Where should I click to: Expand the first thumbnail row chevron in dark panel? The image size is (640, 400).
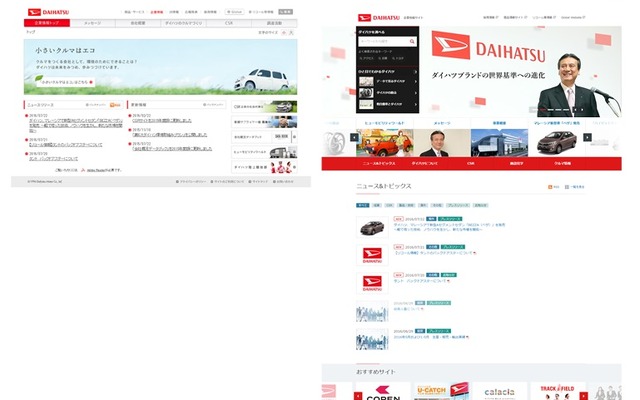tap(416, 81)
